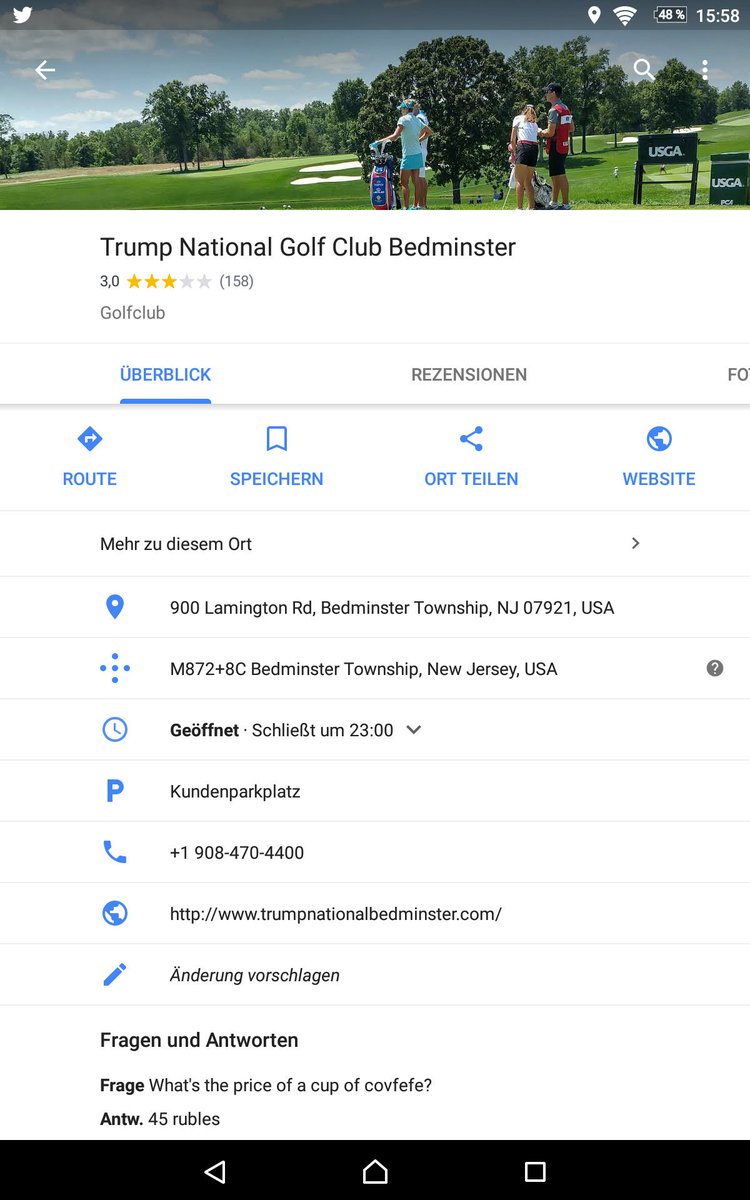Tap the parking P icon
Viewport: 750px width, 1200px height.
pos(115,791)
